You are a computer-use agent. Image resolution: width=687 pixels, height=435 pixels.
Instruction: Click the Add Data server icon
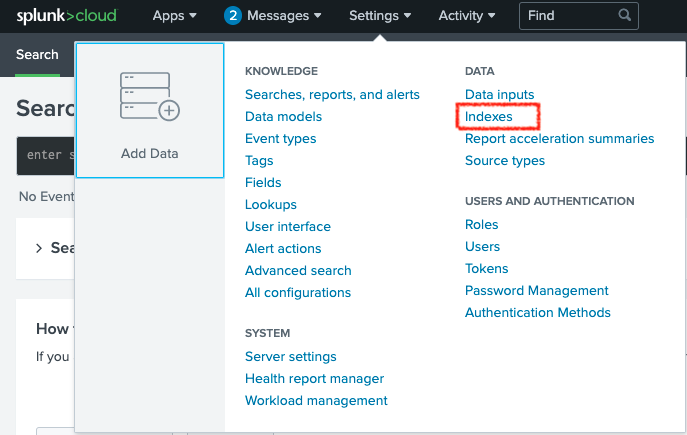tap(150, 96)
